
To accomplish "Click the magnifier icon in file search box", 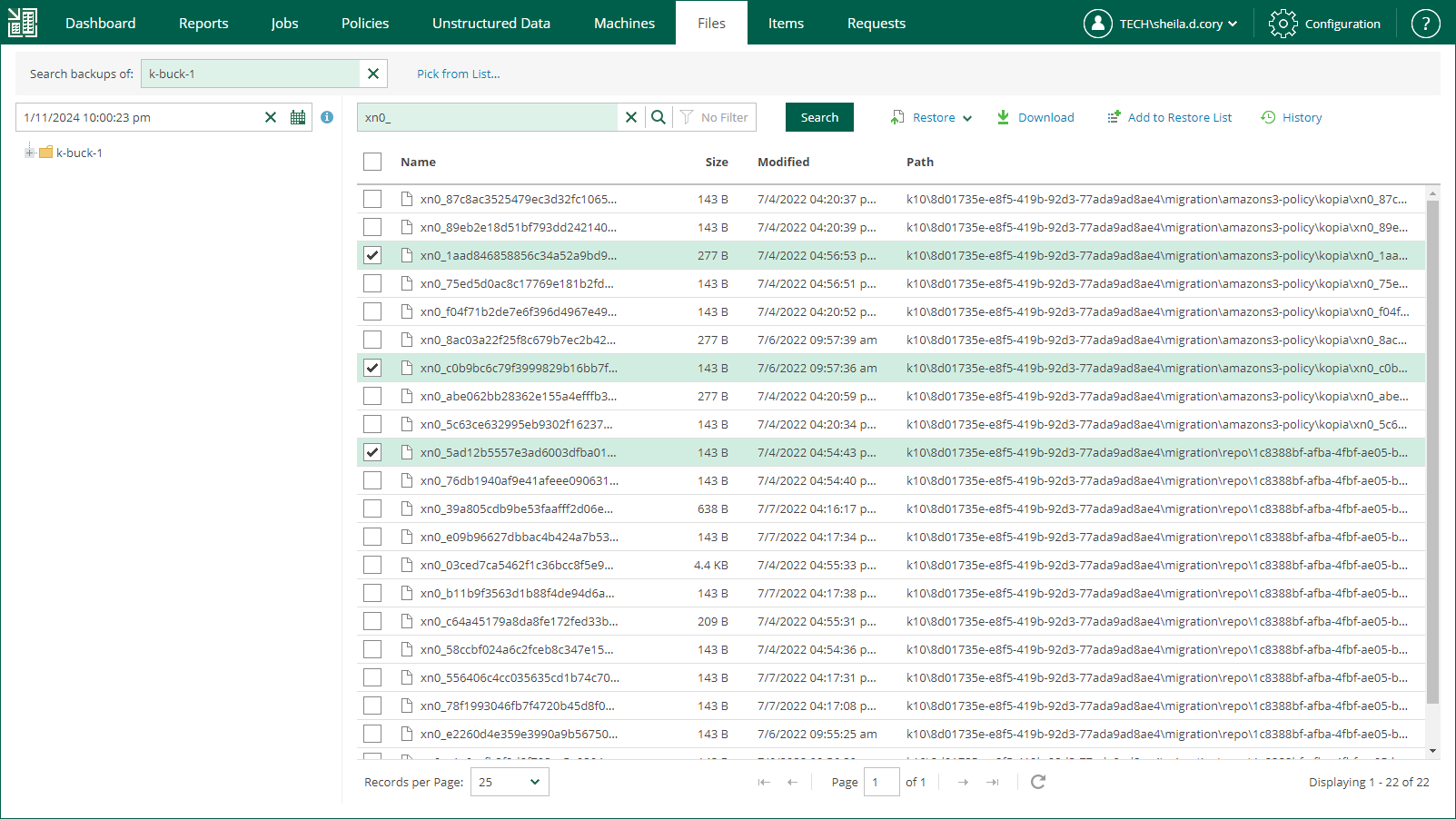I will [659, 117].
